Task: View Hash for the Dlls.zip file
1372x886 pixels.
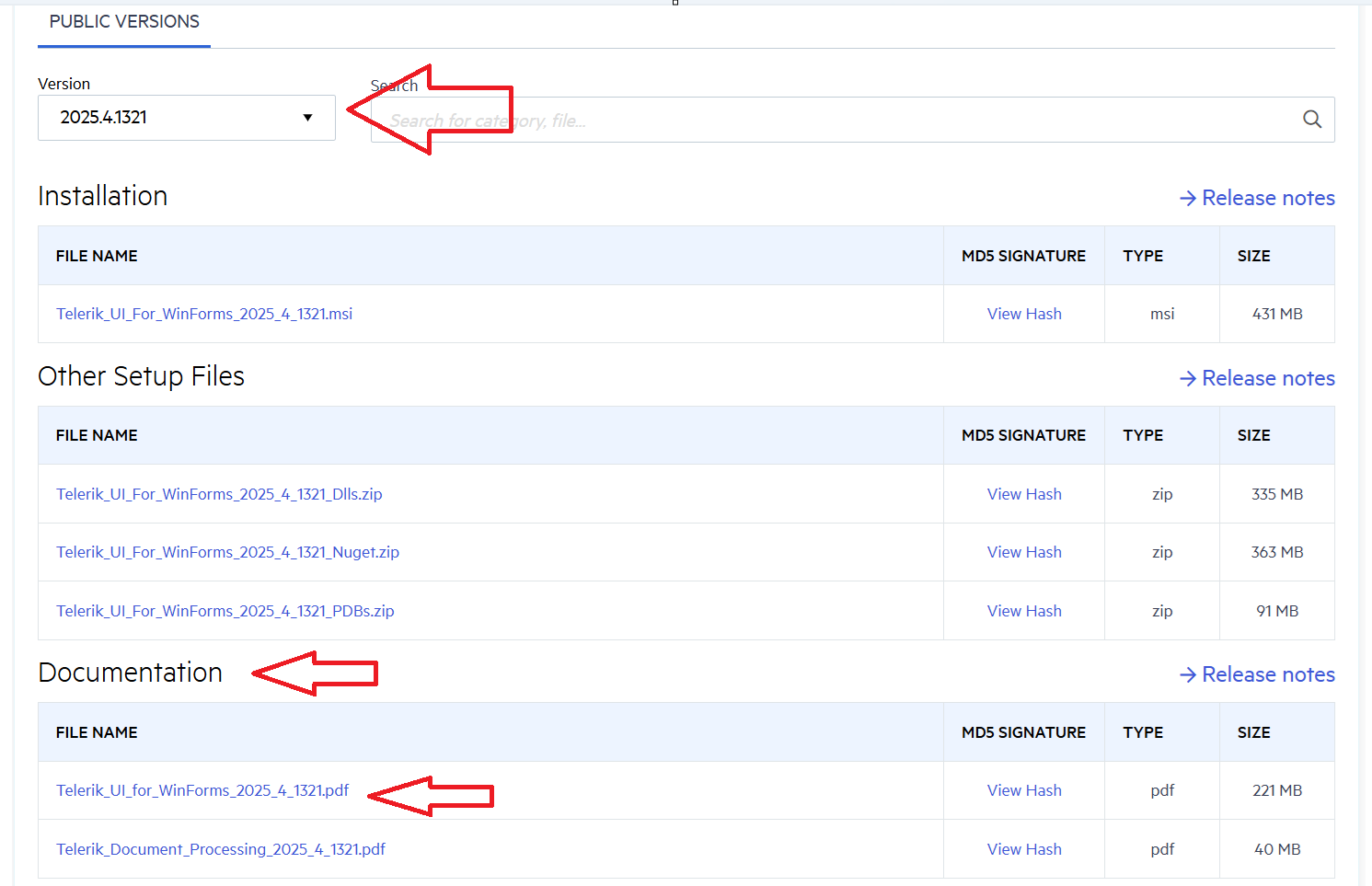Action: click(x=1024, y=494)
